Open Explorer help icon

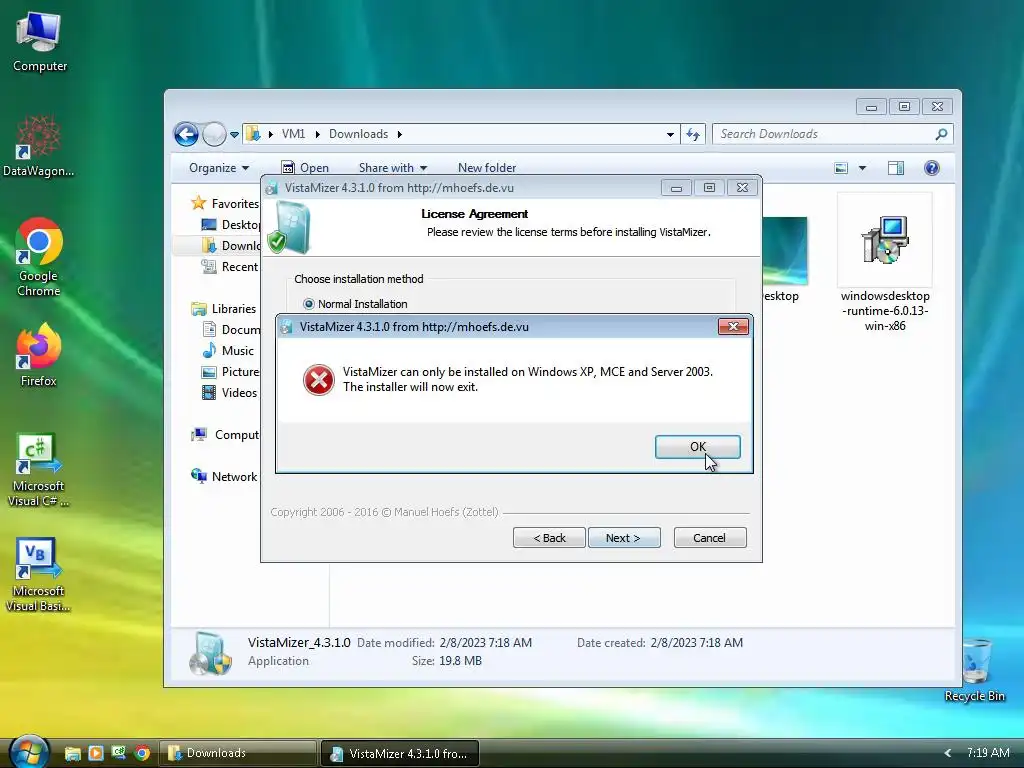tap(932, 168)
